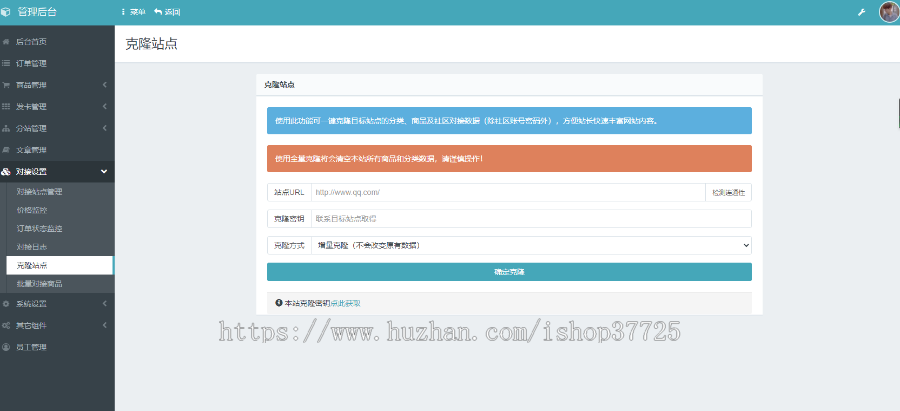Click the 管理后台 title in the header
The width and height of the screenshot is (900, 411).
37,12
